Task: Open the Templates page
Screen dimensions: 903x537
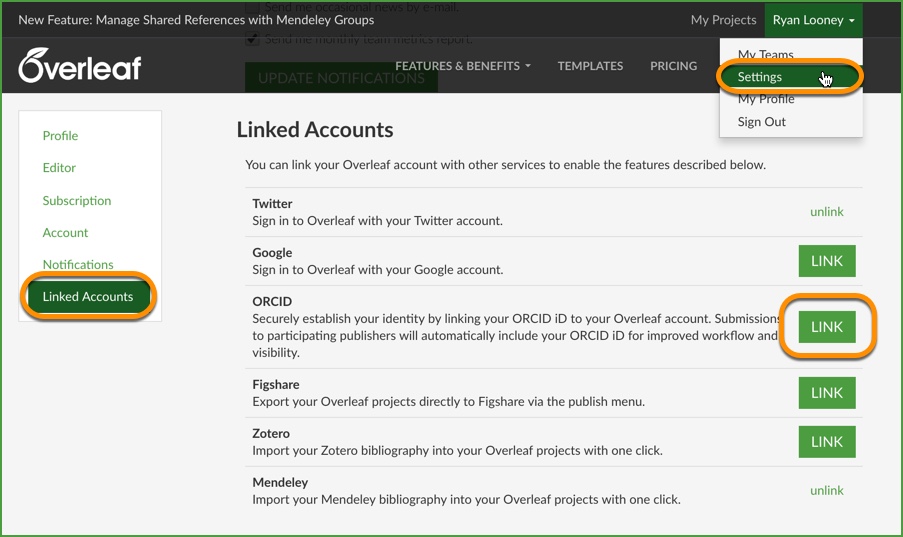Action: click(590, 66)
